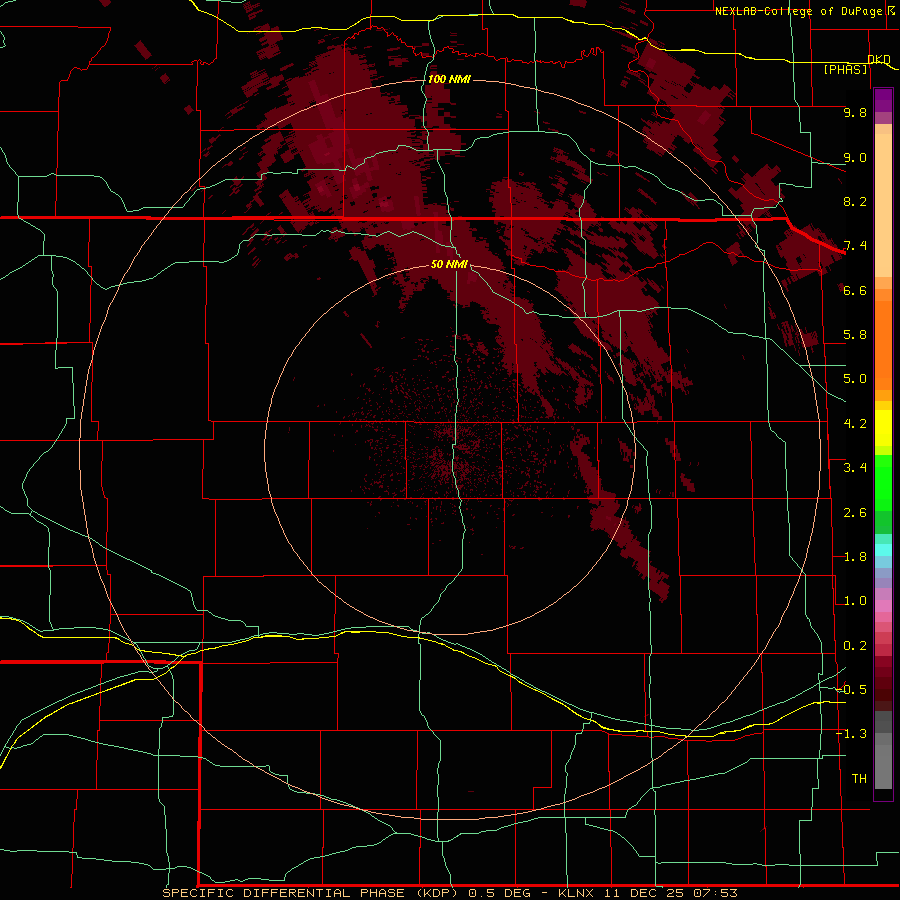
Task: Click the 1.0 scale value
Action: click(855, 601)
